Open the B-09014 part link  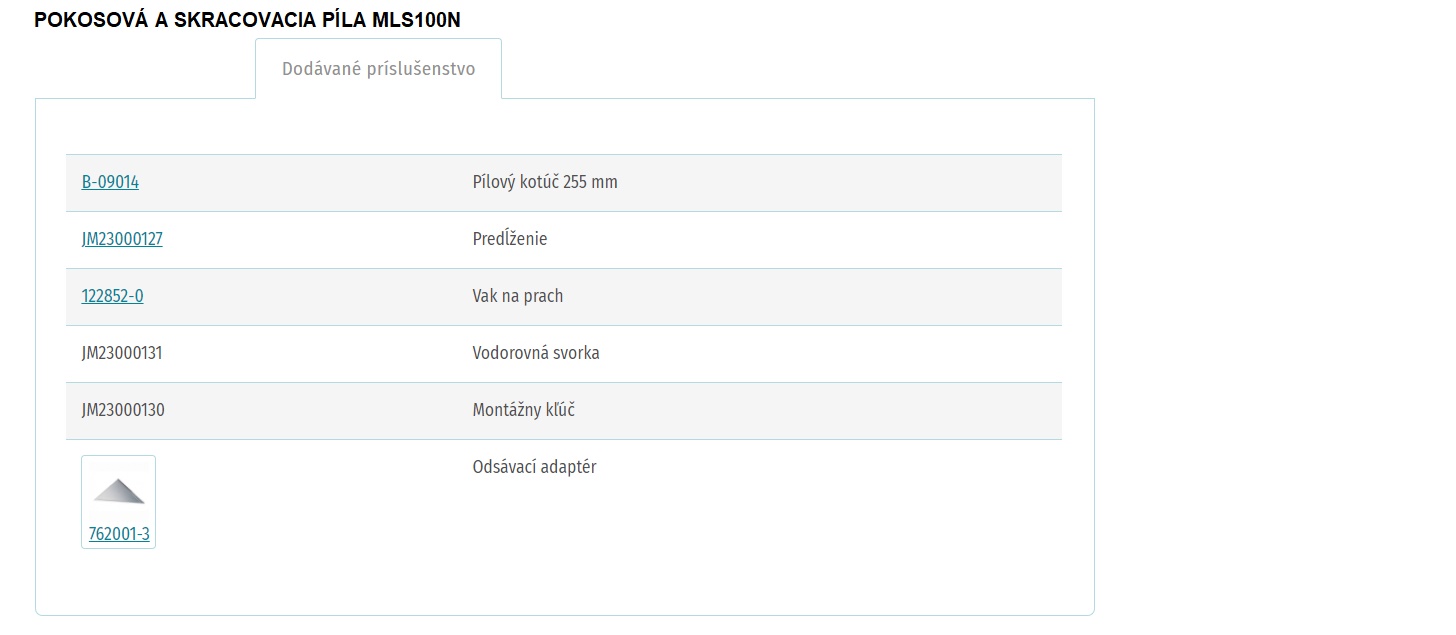[110, 182]
